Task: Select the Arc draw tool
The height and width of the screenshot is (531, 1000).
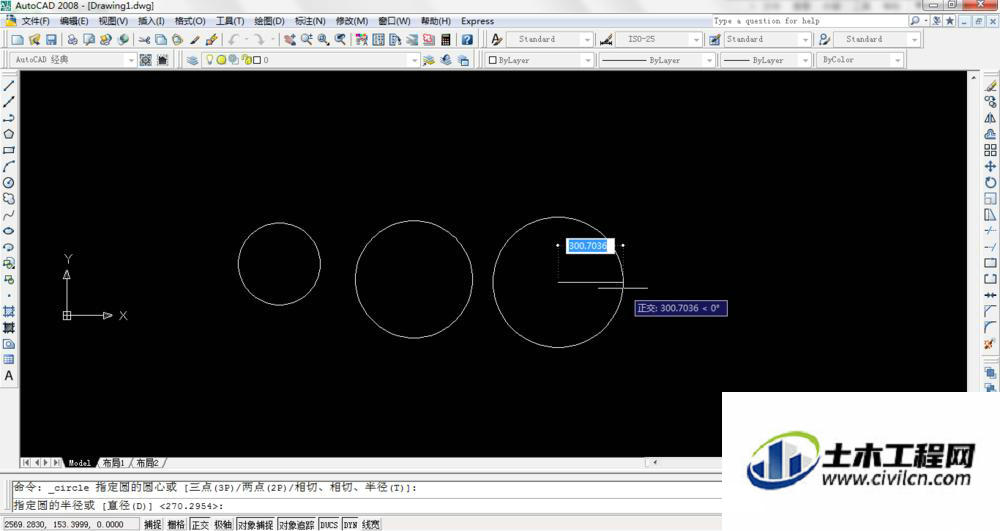Action: (x=9, y=166)
